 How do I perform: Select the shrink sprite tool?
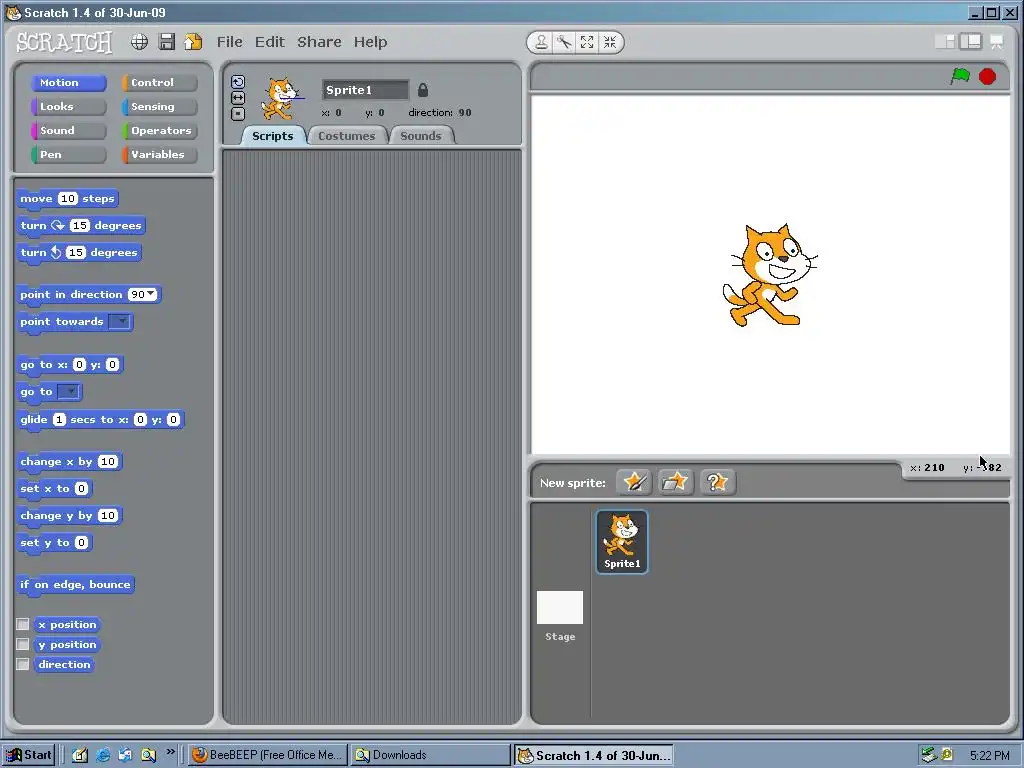[x=610, y=42]
